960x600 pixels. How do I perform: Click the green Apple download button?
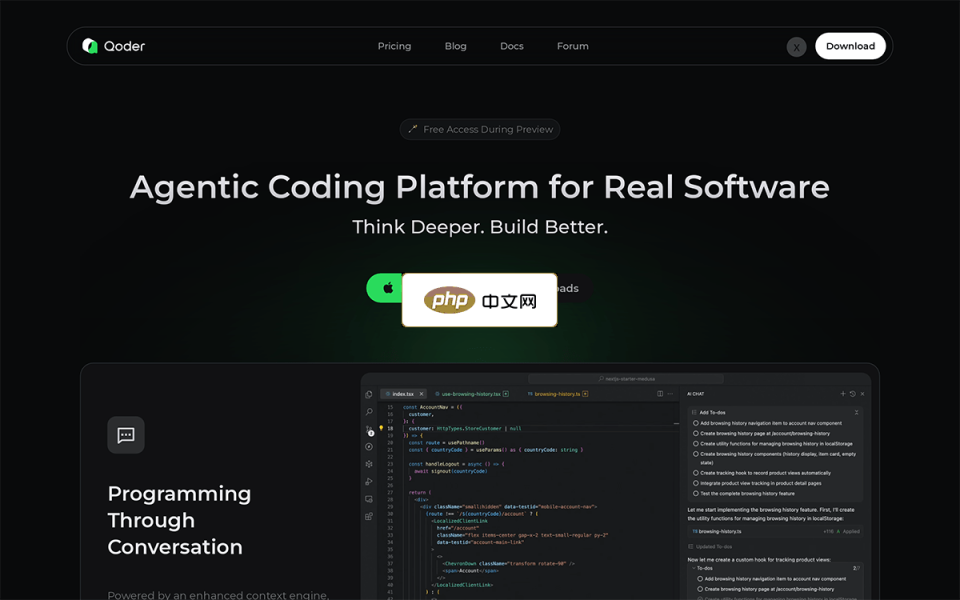[x=384, y=288]
